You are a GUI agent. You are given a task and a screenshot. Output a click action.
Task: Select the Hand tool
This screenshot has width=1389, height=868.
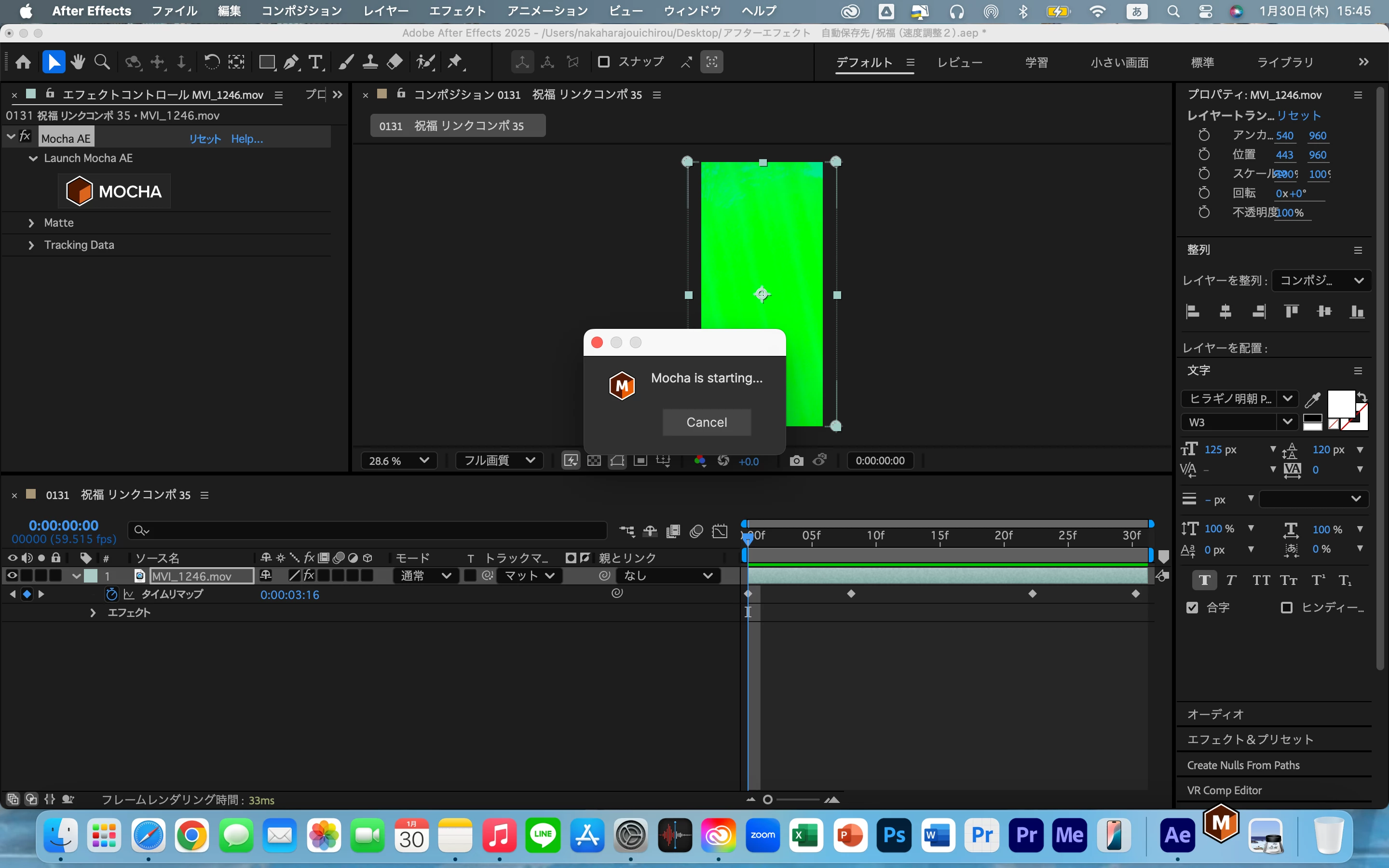[78, 62]
